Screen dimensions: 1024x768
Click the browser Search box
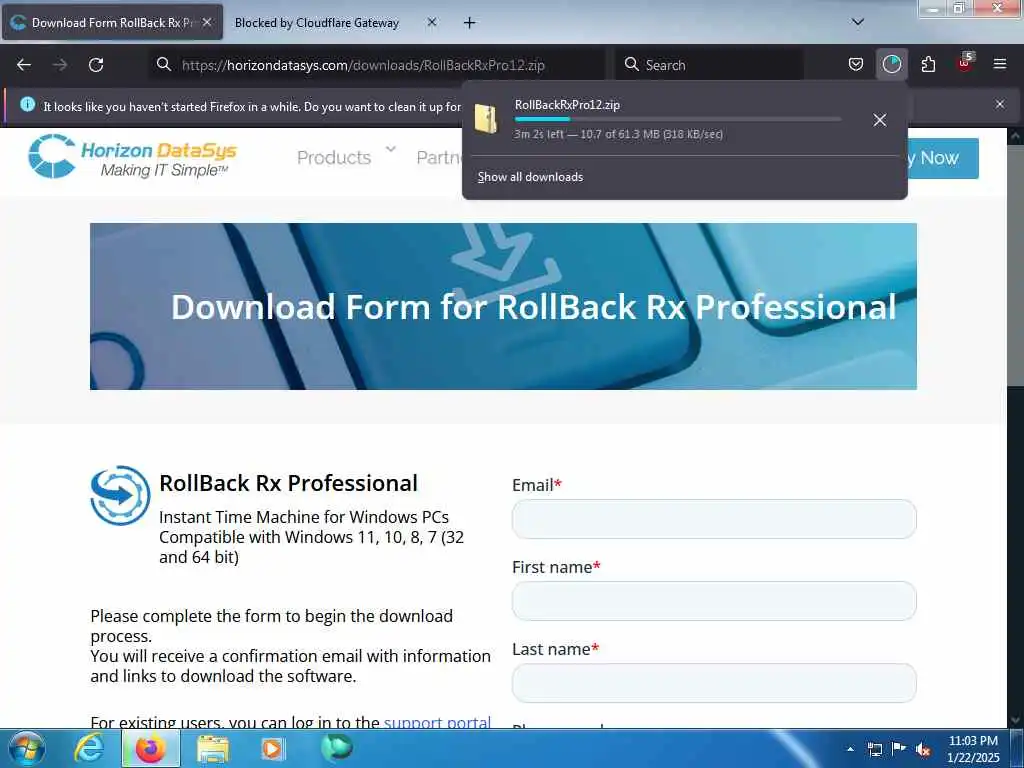pos(710,65)
